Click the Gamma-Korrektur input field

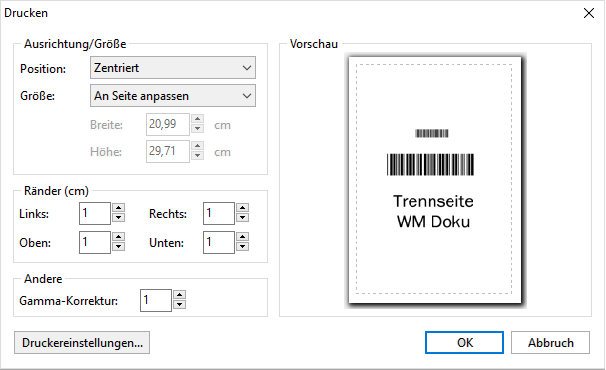coord(156,300)
